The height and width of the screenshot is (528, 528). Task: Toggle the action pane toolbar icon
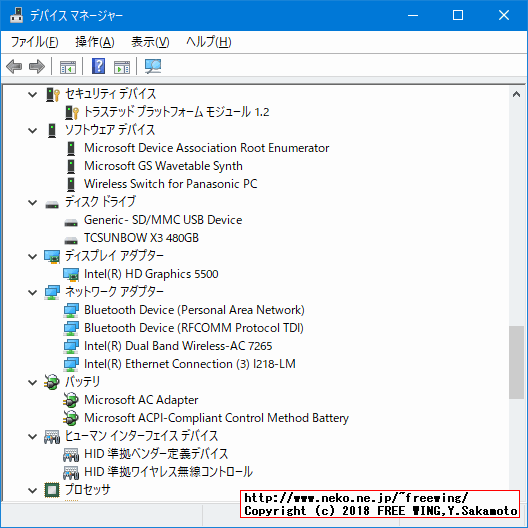[122, 66]
